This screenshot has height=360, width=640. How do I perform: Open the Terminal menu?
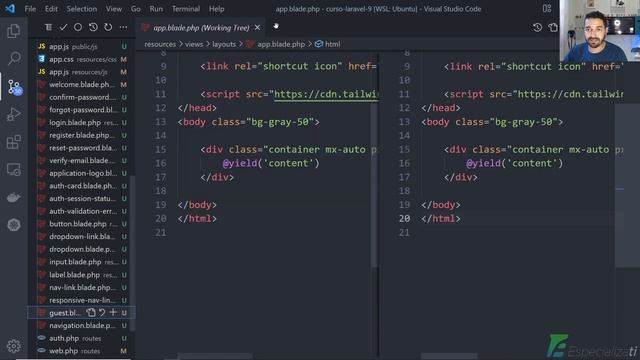point(186,9)
